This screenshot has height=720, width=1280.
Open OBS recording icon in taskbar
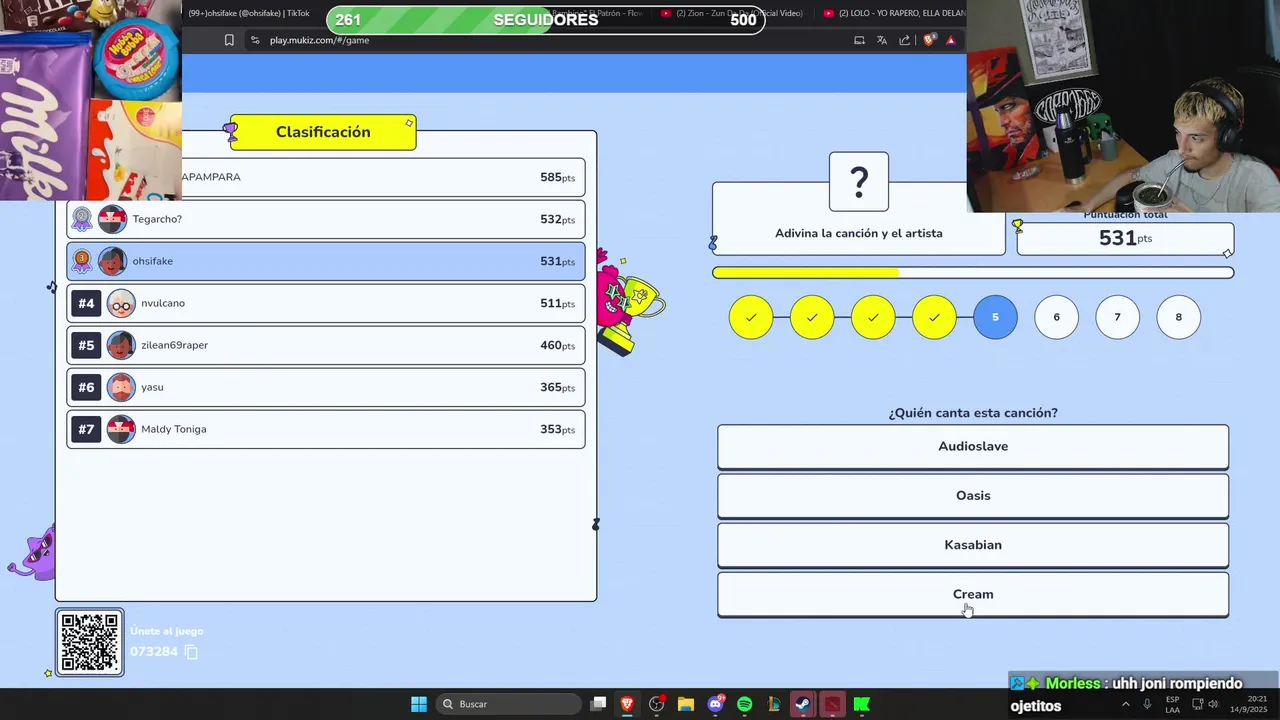tap(656, 704)
